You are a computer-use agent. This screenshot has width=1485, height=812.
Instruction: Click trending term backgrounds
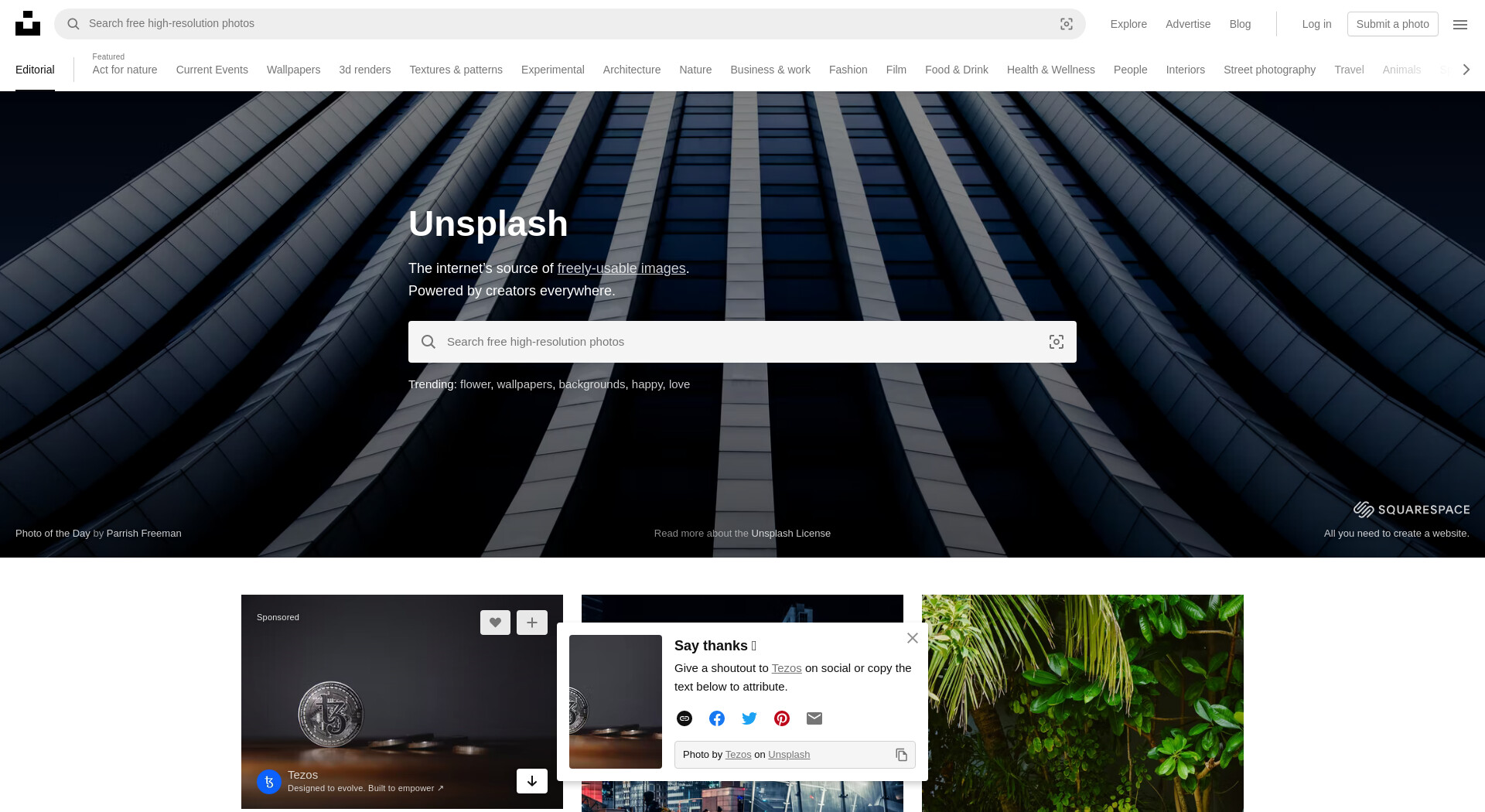[592, 384]
